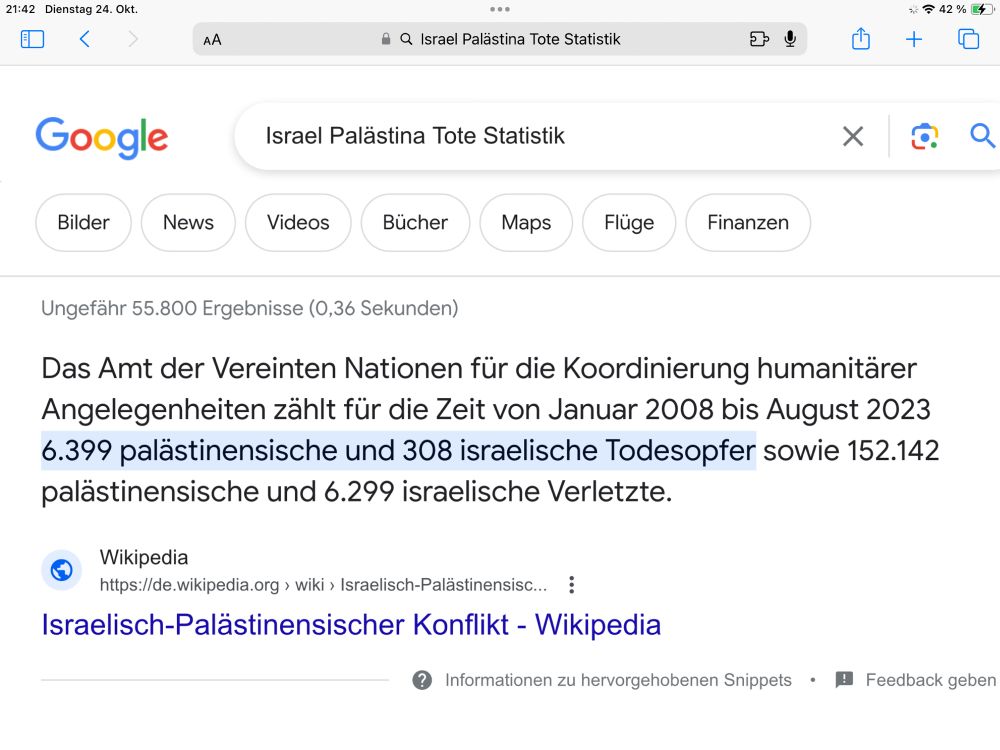Click Feedback geben

[x=930, y=680]
